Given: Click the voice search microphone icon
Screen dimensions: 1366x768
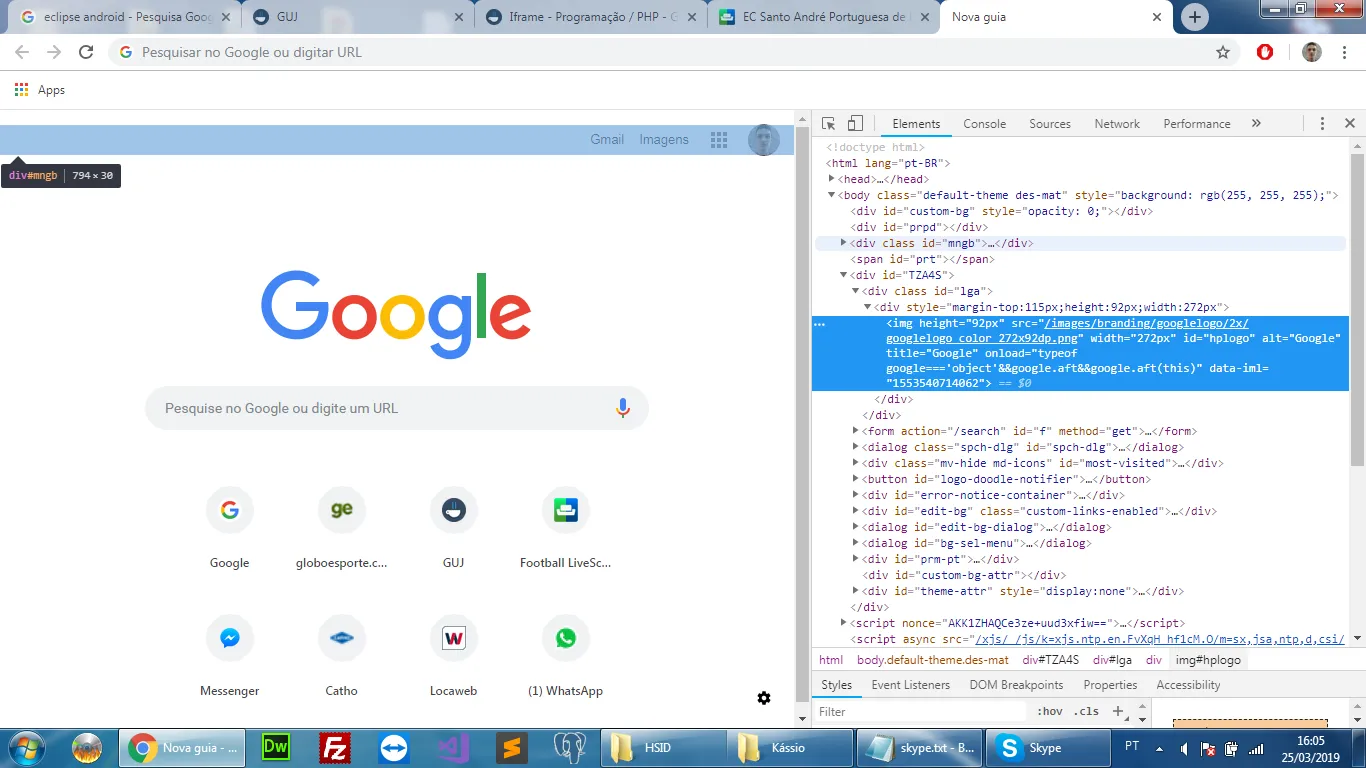Looking at the screenshot, I should click(622, 408).
